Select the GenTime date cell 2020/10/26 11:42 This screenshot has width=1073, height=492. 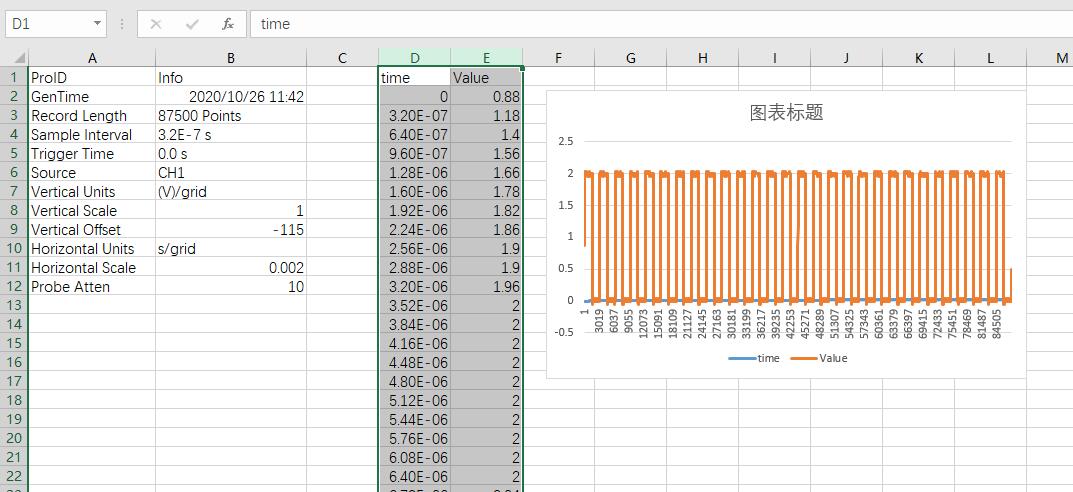point(230,97)
